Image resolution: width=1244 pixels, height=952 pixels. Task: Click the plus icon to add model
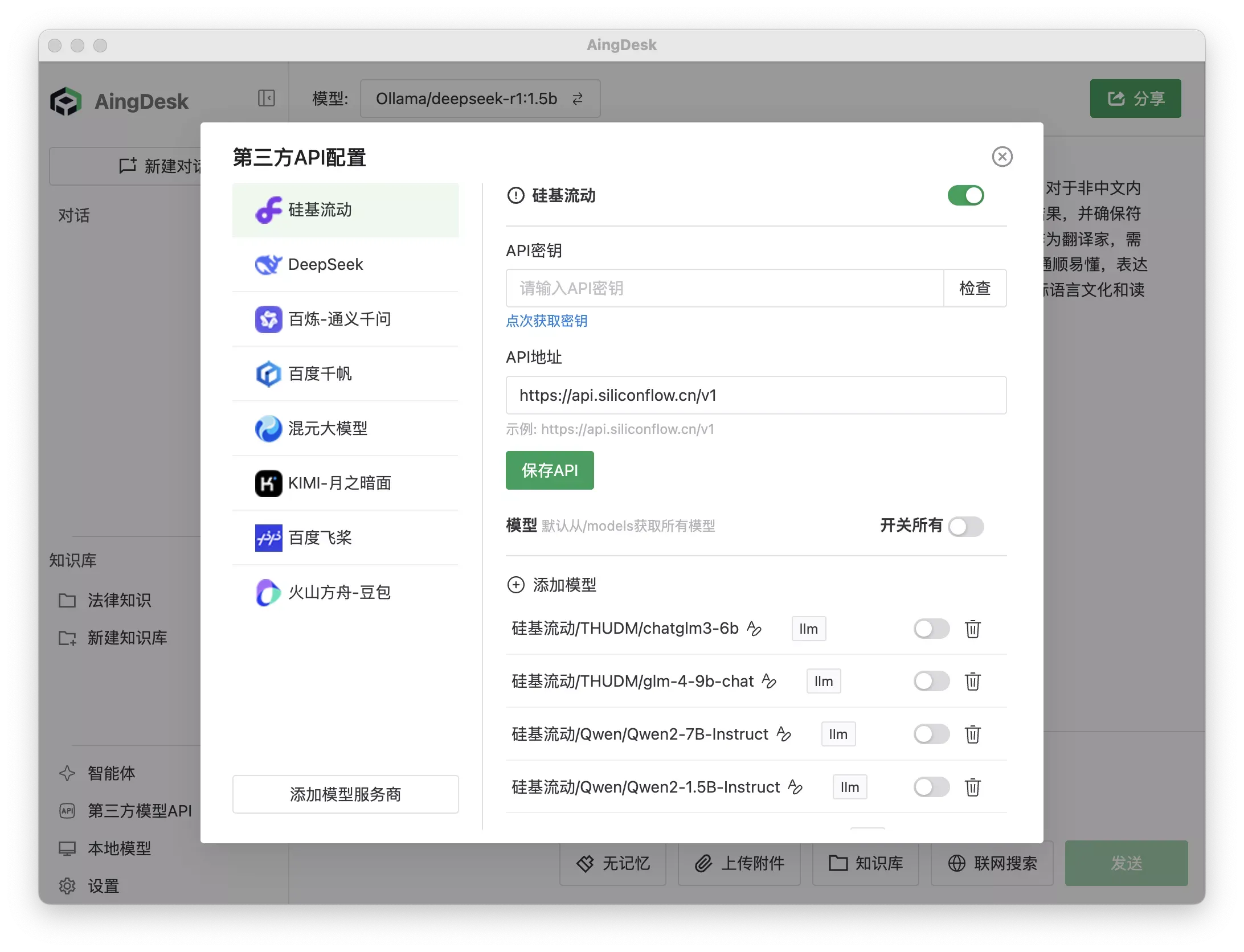516,585
